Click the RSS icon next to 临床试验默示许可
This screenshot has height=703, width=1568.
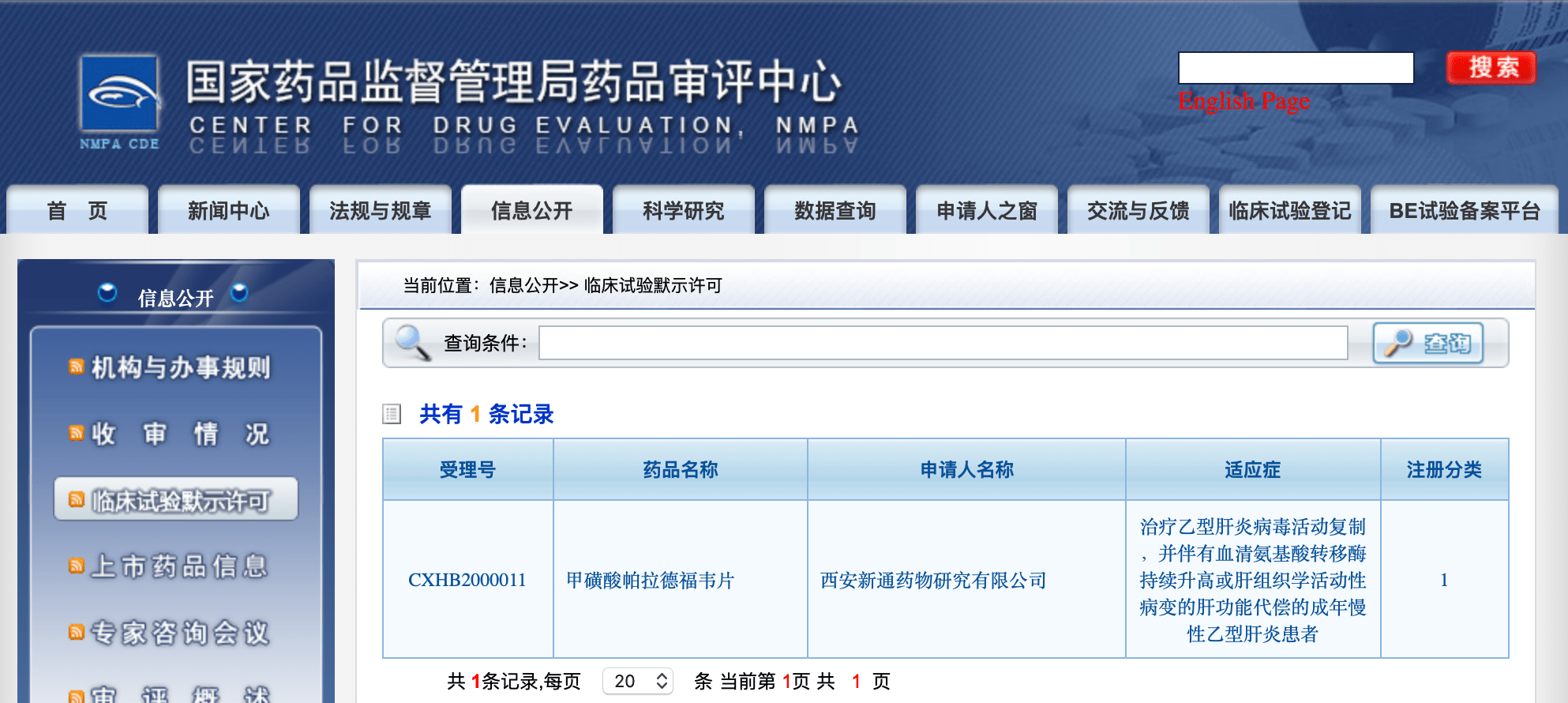[77, 499]
